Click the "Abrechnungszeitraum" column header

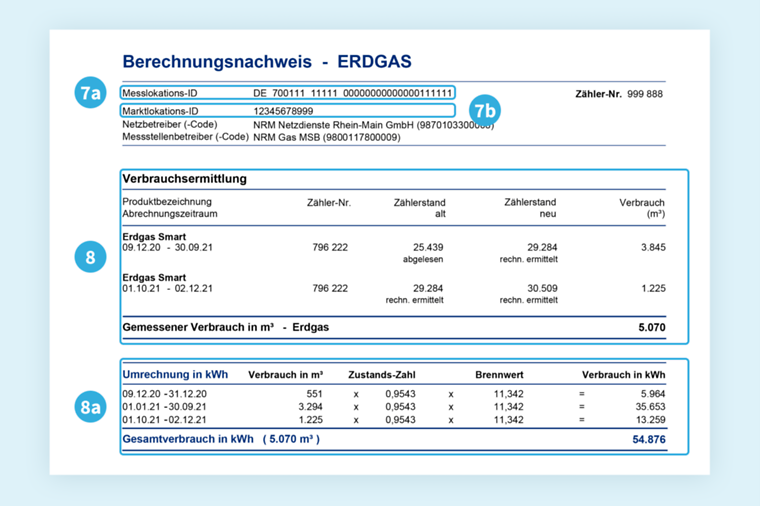170,214
